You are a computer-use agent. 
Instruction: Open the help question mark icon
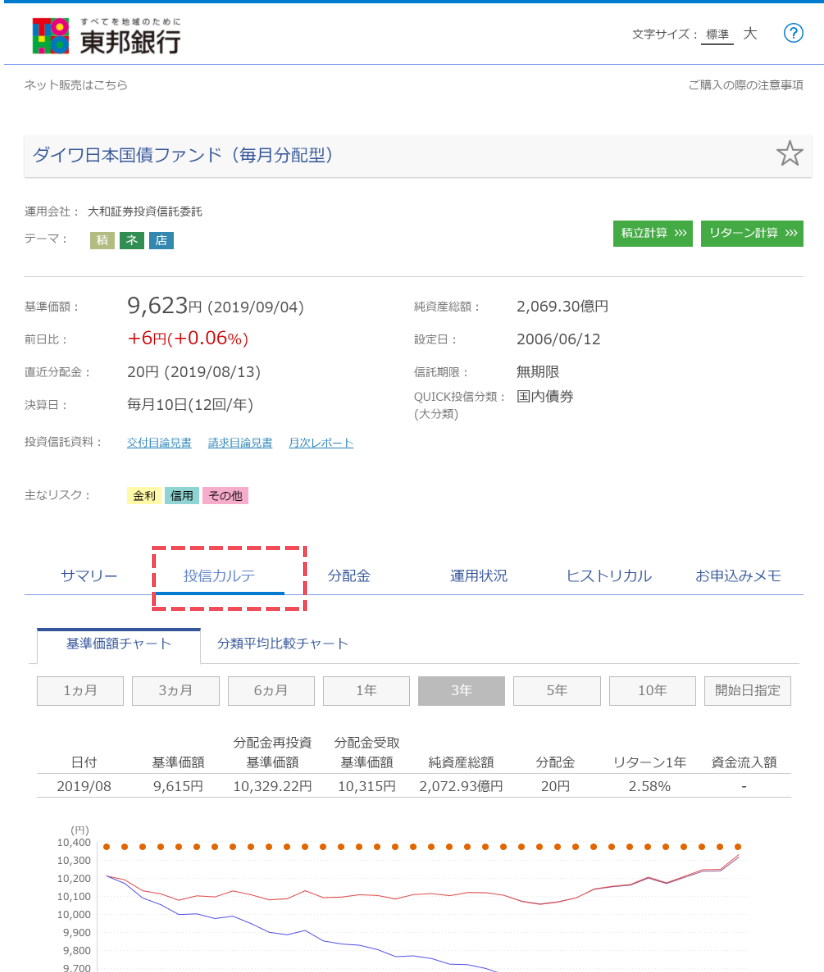click(793, 33)
